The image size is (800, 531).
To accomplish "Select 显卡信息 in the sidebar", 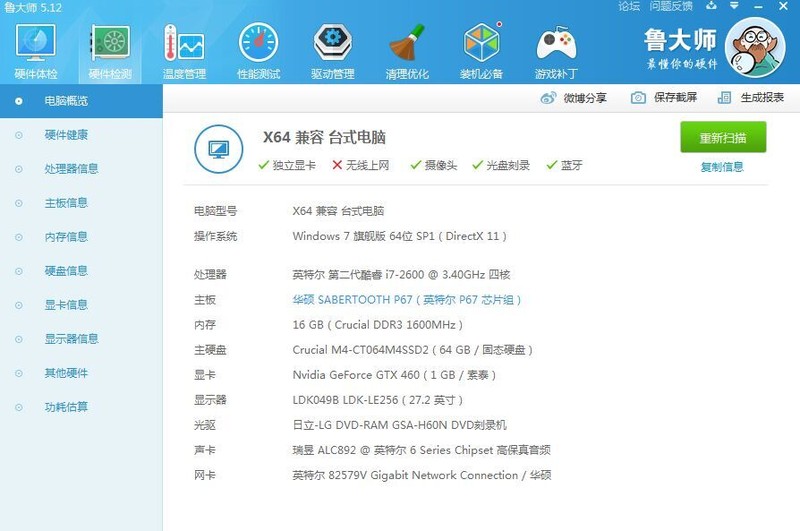I will point(81,305).
